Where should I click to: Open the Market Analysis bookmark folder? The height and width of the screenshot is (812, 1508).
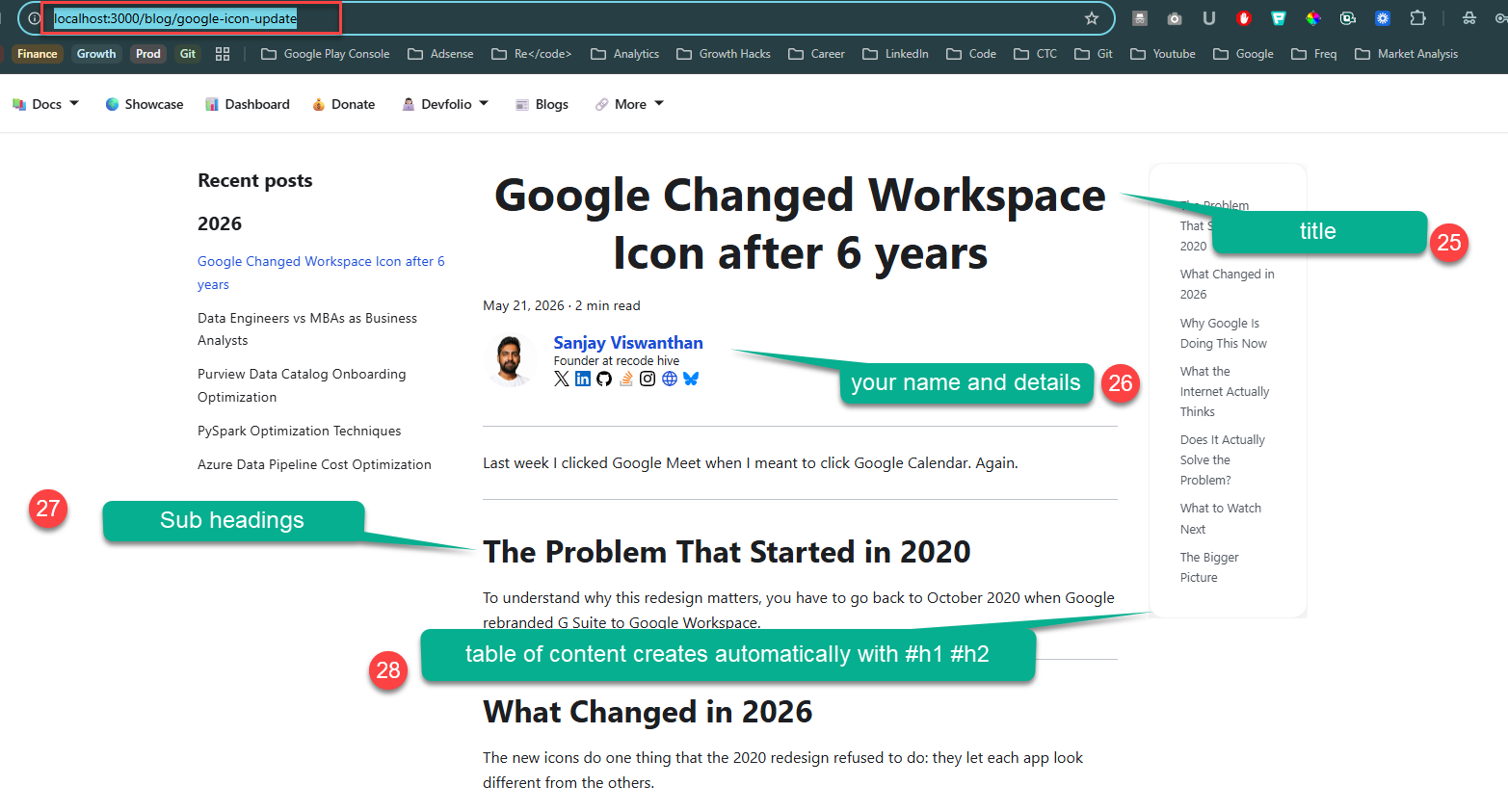click(1407, 54)
